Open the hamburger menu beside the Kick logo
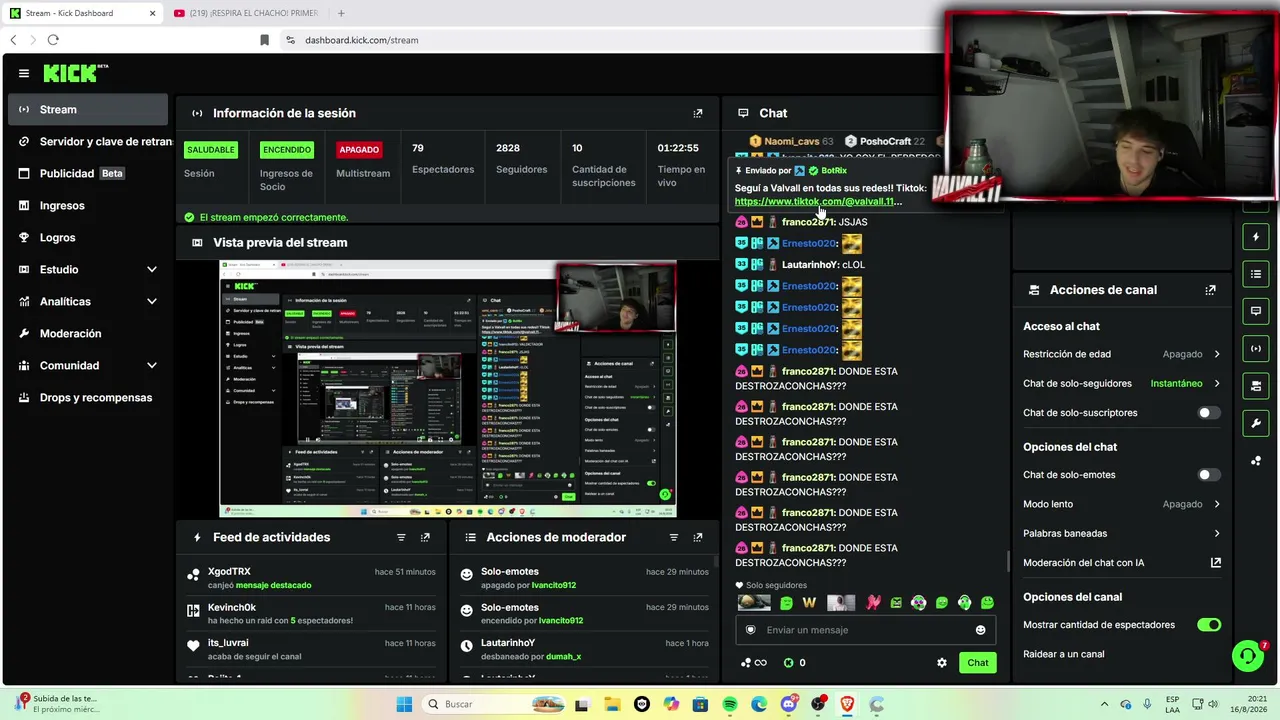Screen dimensions: 1280x720 click(x=24, y=73)
